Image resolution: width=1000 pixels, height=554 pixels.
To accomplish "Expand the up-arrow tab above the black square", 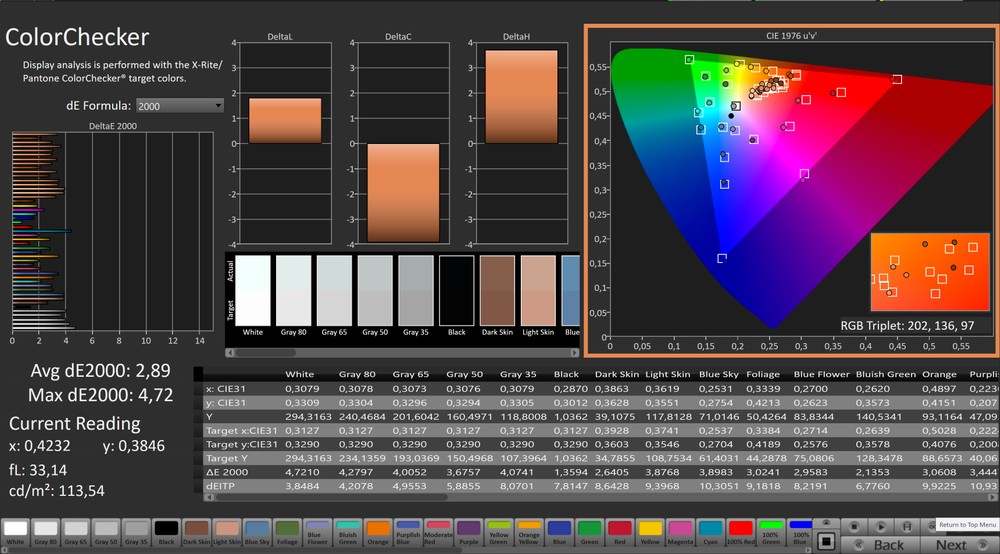I will (826, 523).
